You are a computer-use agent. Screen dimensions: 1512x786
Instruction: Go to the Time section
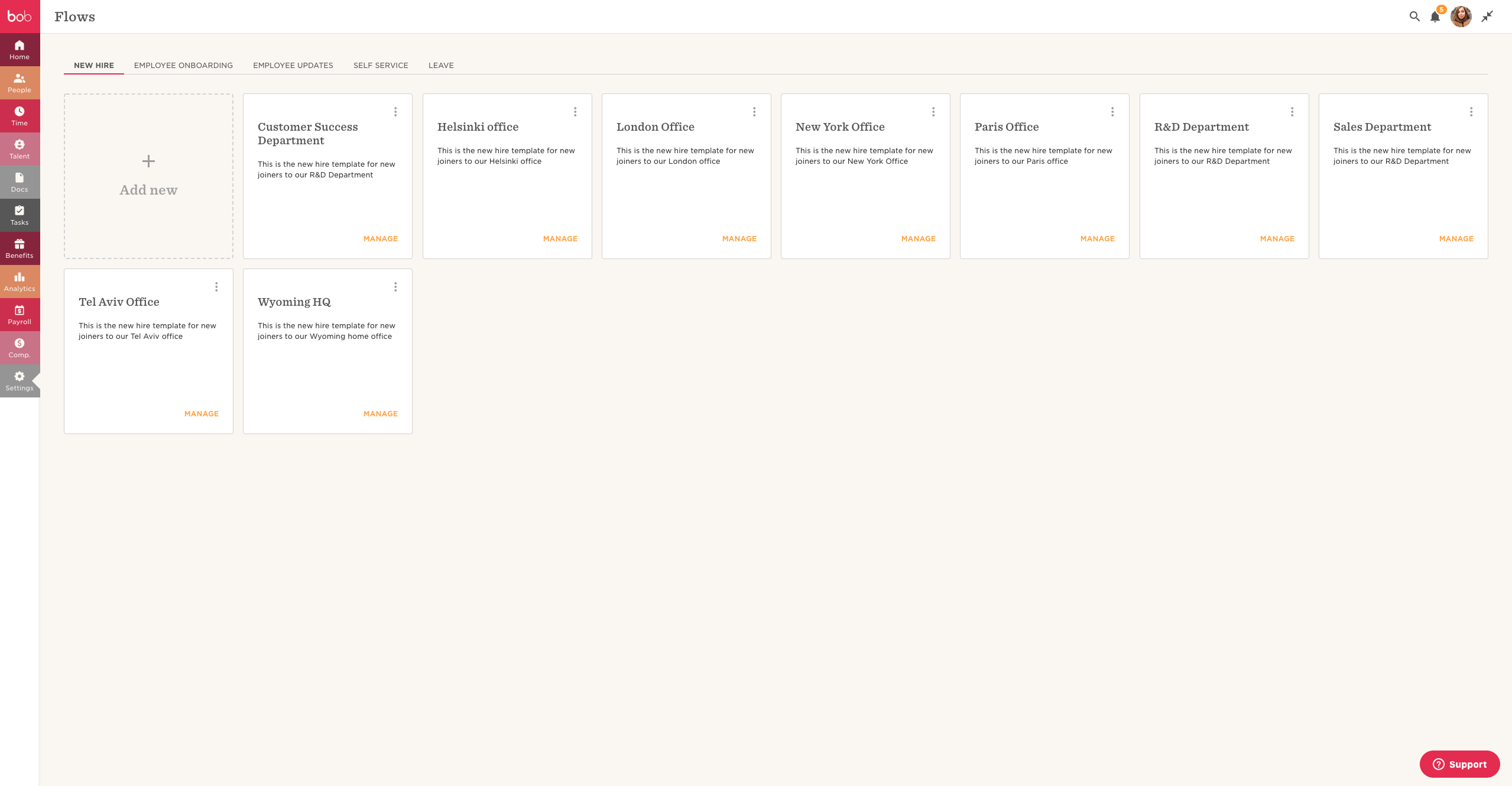[x=20, y=116]
